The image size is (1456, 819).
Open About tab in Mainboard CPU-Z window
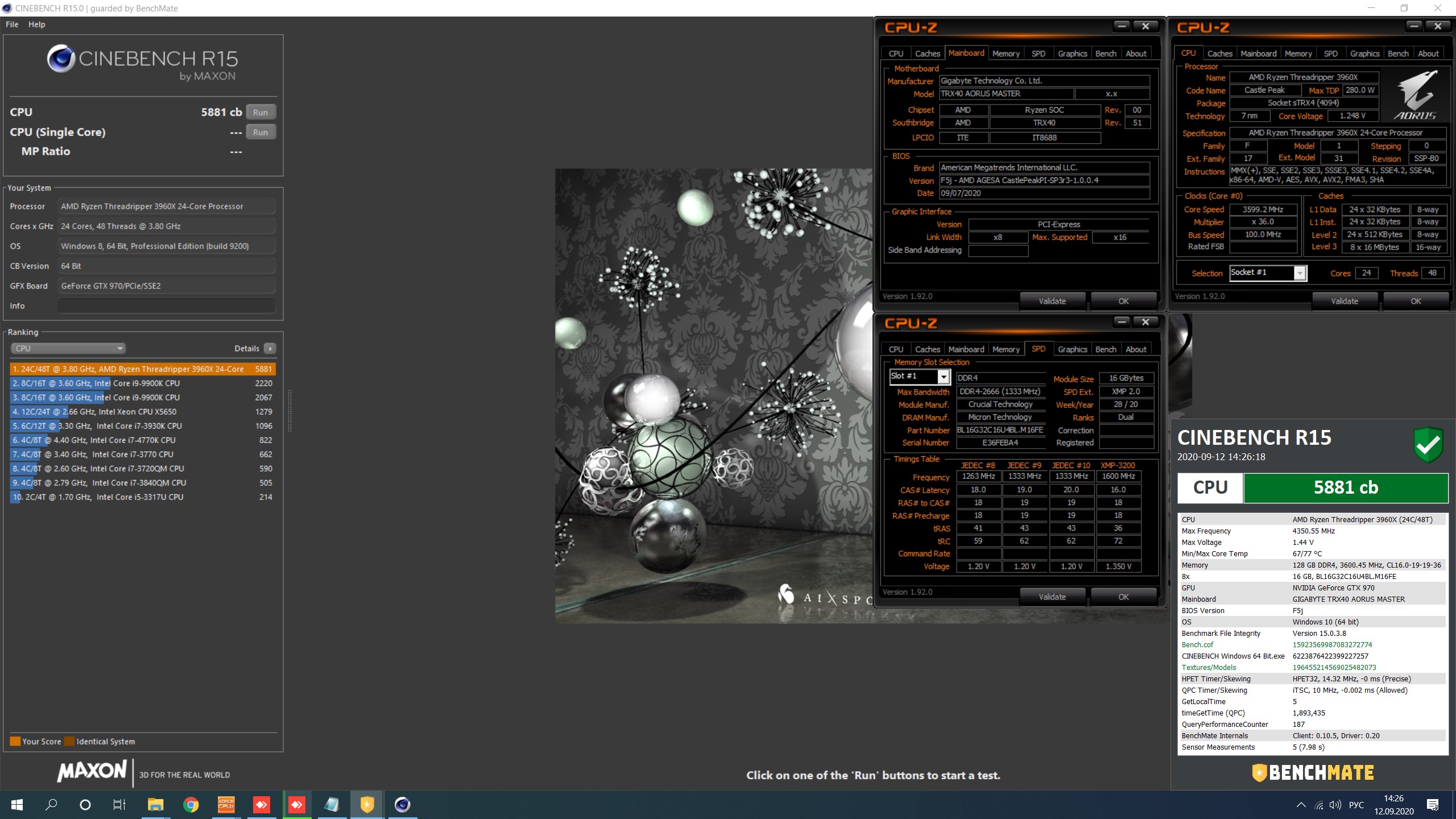click(1136, 53)
